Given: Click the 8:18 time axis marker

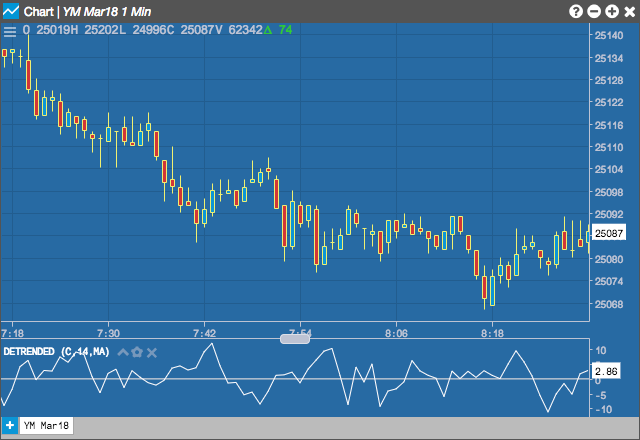Looking at the screenshot, I should [492, 333].
